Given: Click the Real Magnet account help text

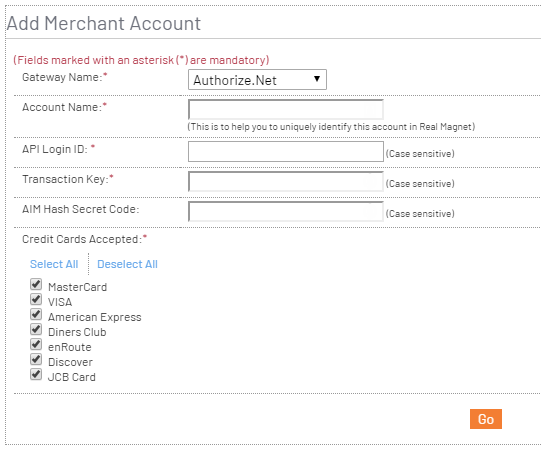Looking at the screenshot, I should [x=331, y=127].
